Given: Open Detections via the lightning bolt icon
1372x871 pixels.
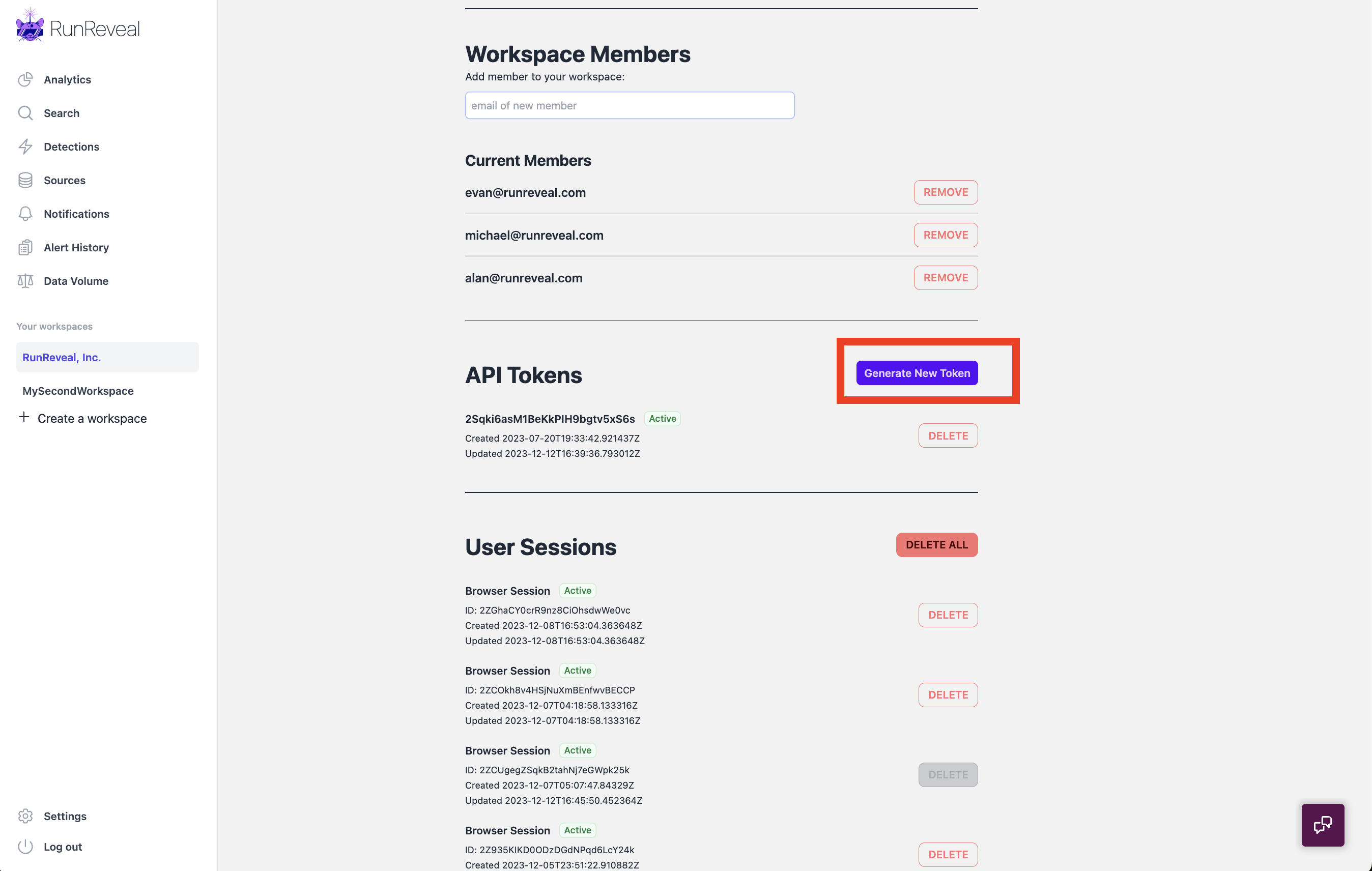Looking at the screenshot, I should point(25,147).
